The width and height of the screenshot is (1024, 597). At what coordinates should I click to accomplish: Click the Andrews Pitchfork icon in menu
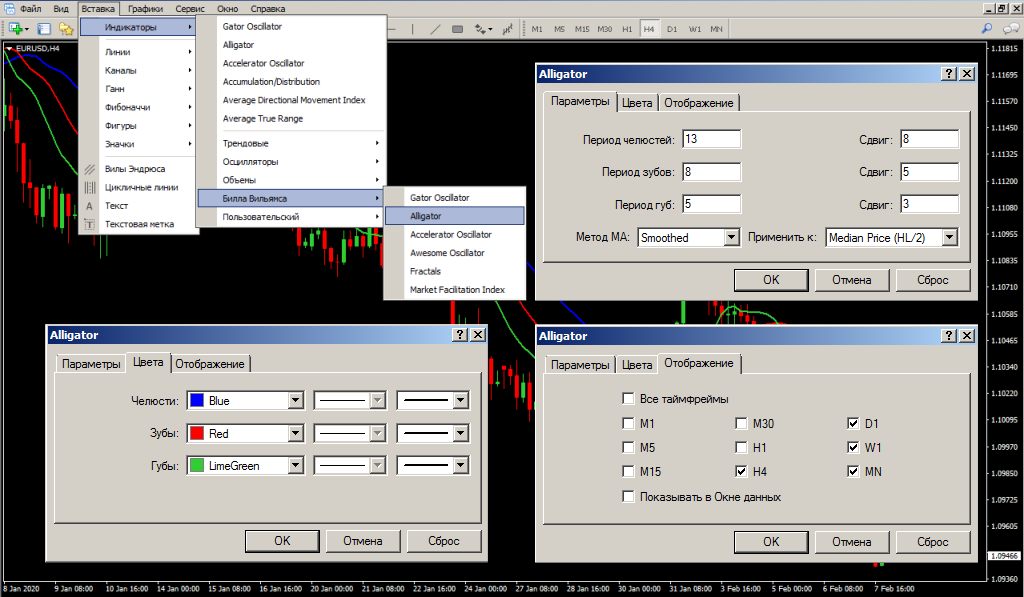coord(90,169)
